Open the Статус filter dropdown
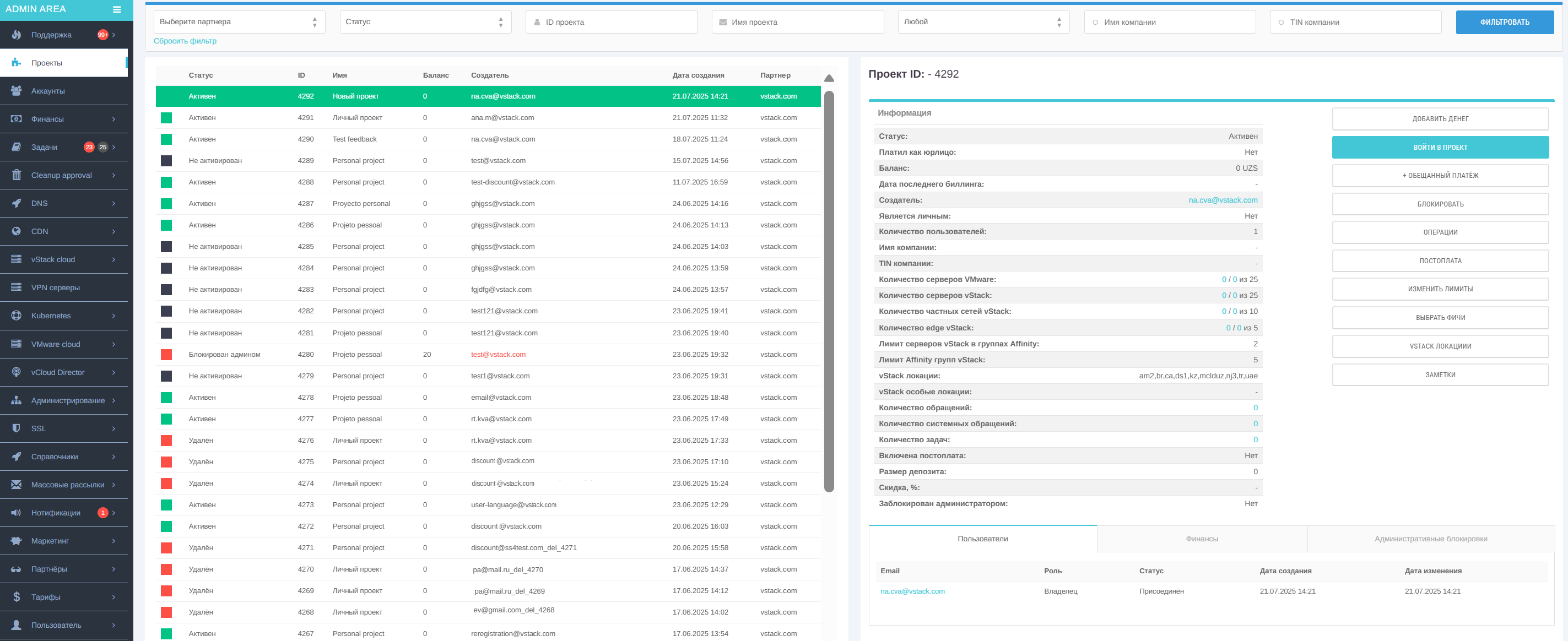 point(425,22)
